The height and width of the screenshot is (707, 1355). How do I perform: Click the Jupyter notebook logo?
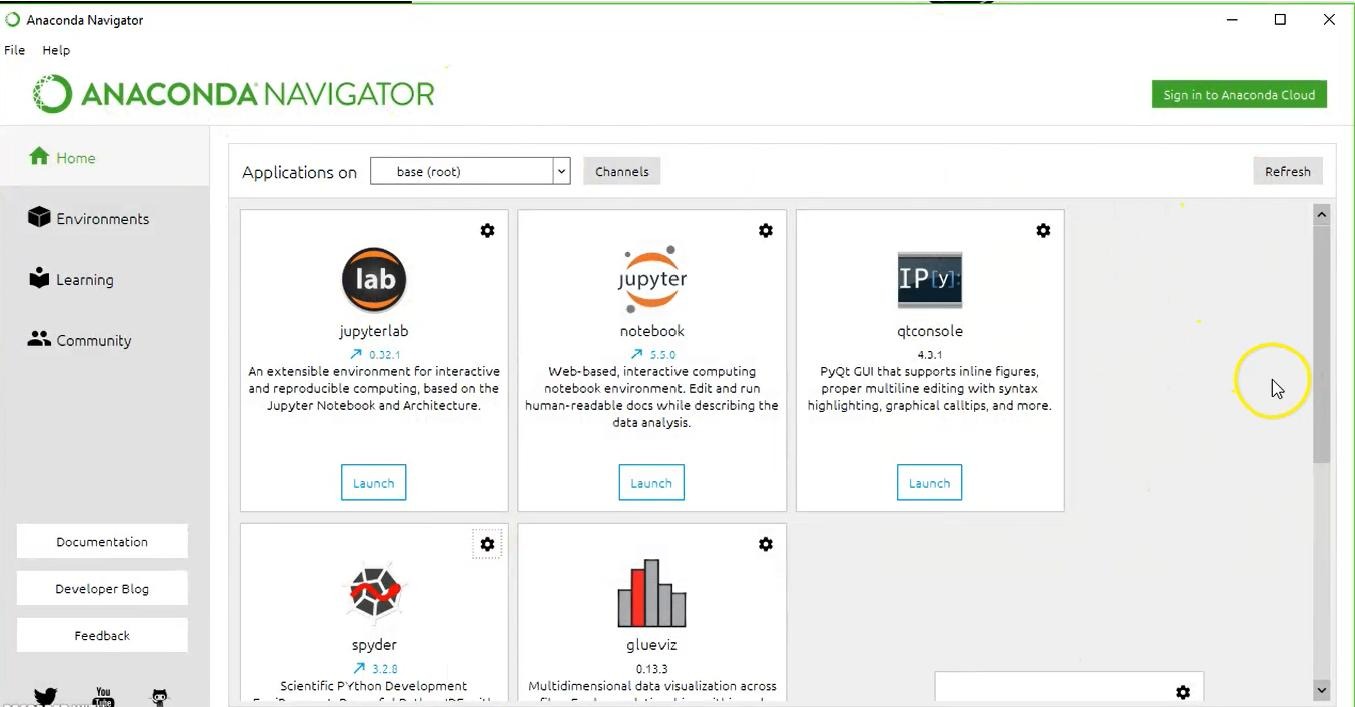(652, 280)
